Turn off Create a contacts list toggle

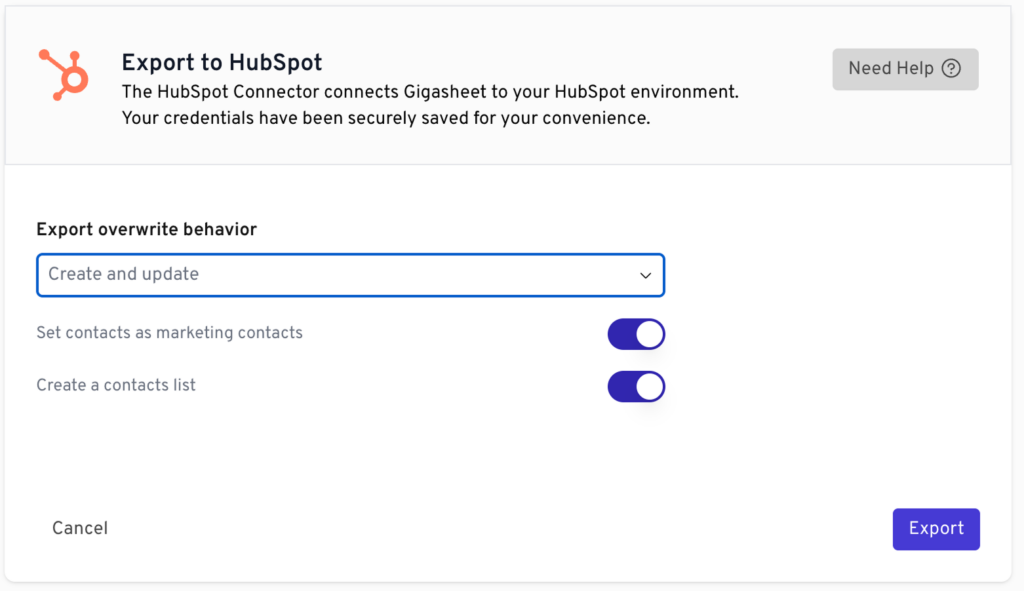click(x=636, y=386)
